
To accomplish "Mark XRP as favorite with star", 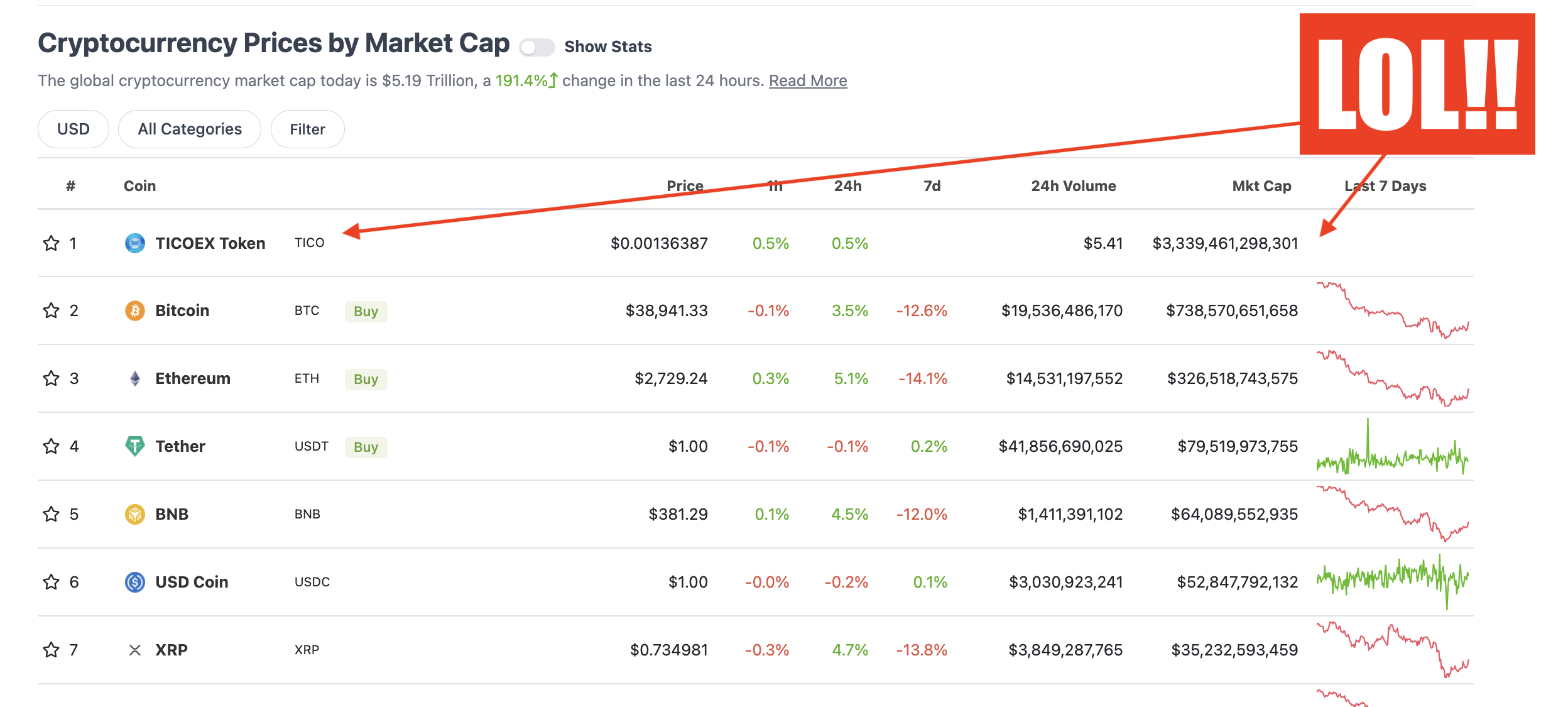I will click(x=51, y=650).
